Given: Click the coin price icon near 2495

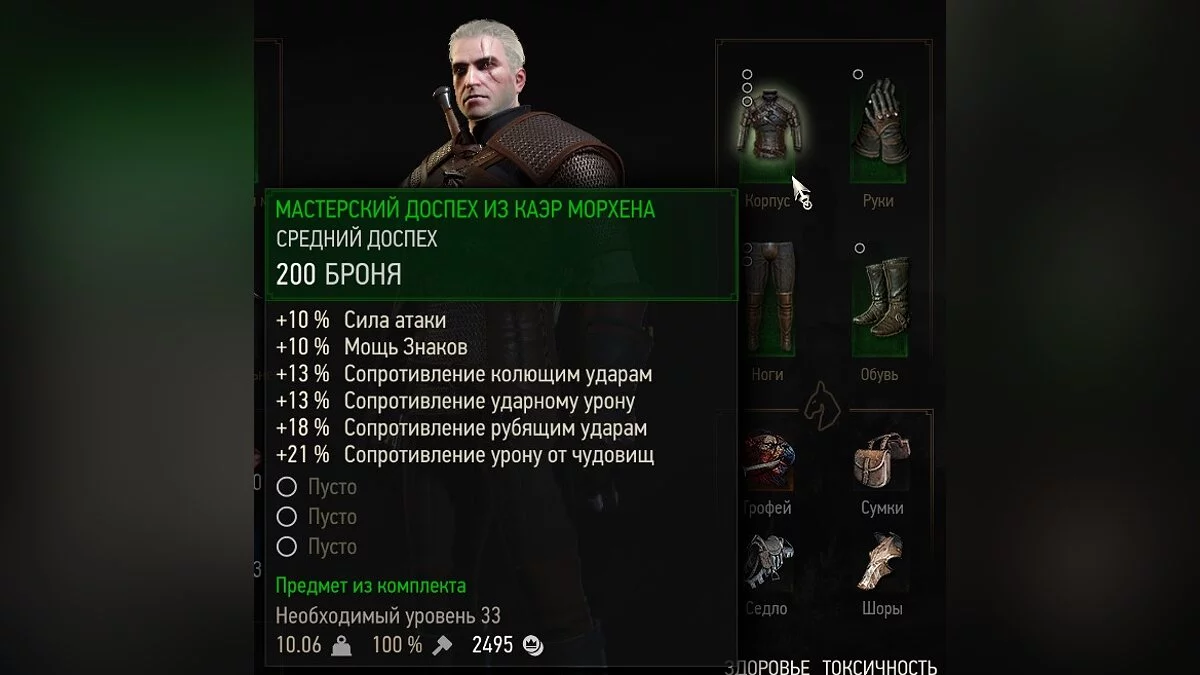Looking at the screenshot, I should (534, 646).
